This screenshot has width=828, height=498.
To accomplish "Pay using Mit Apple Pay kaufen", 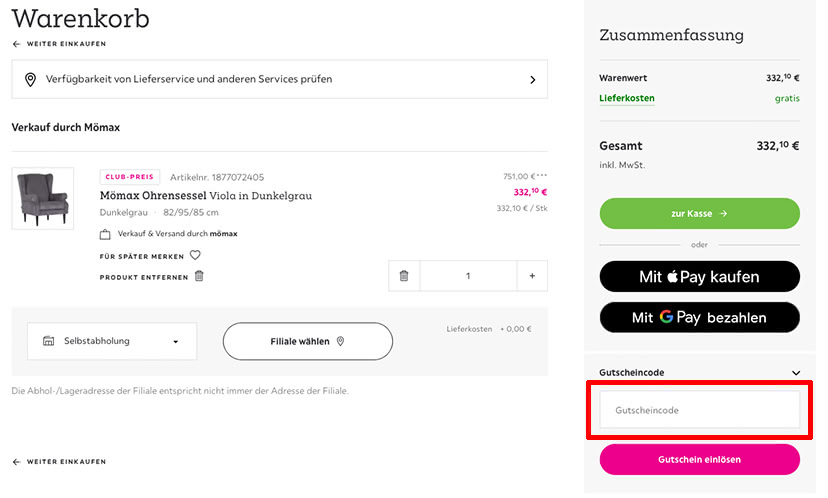I will (x=700, y=276).
